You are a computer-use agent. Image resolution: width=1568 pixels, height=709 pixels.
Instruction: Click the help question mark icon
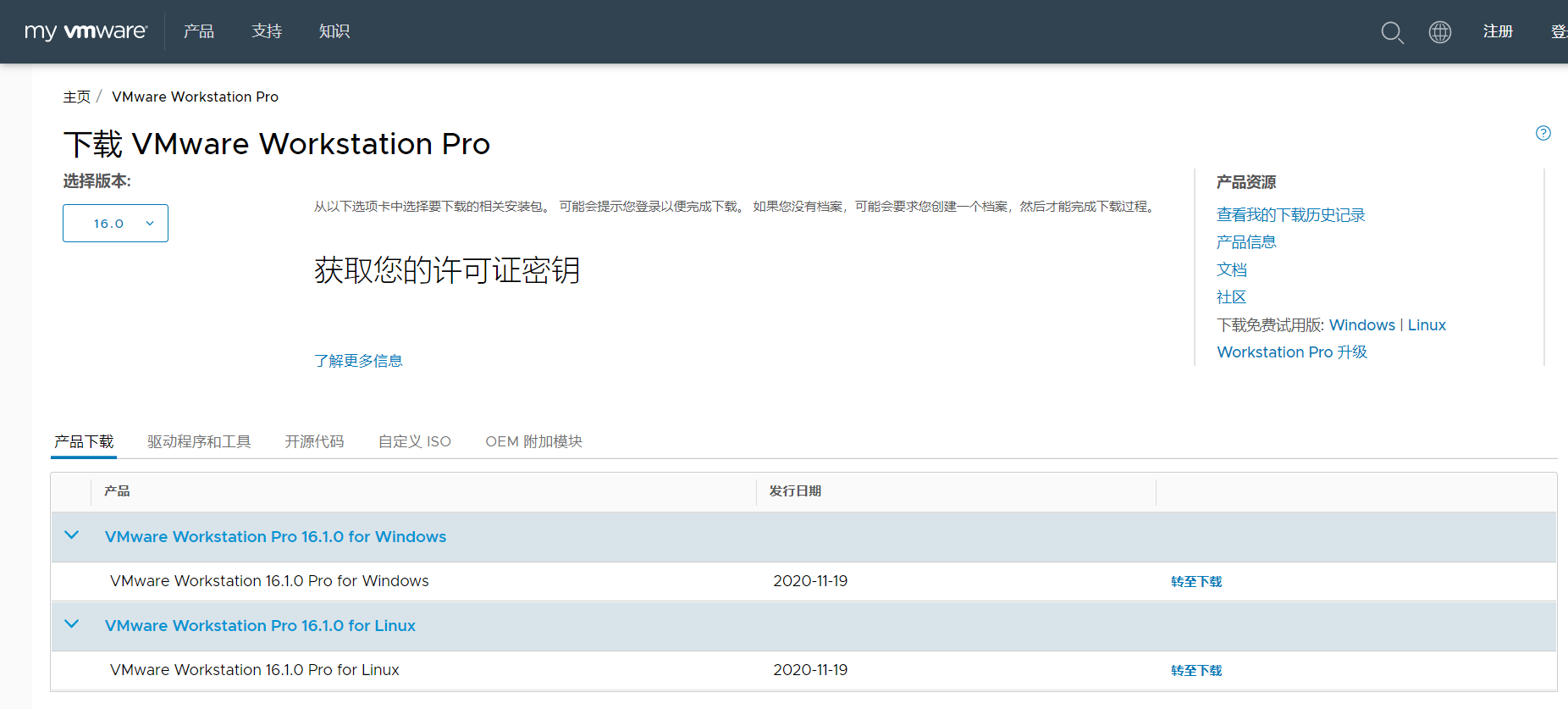[1543, 133]
